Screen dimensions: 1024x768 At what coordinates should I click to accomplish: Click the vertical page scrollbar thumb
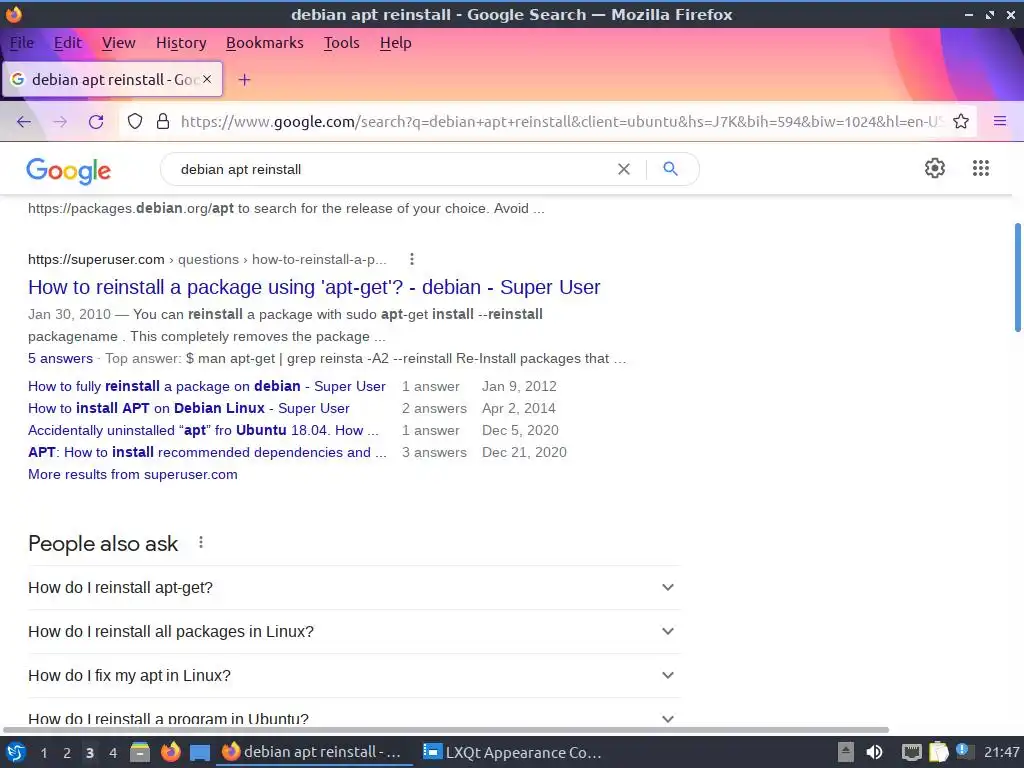1017,278
